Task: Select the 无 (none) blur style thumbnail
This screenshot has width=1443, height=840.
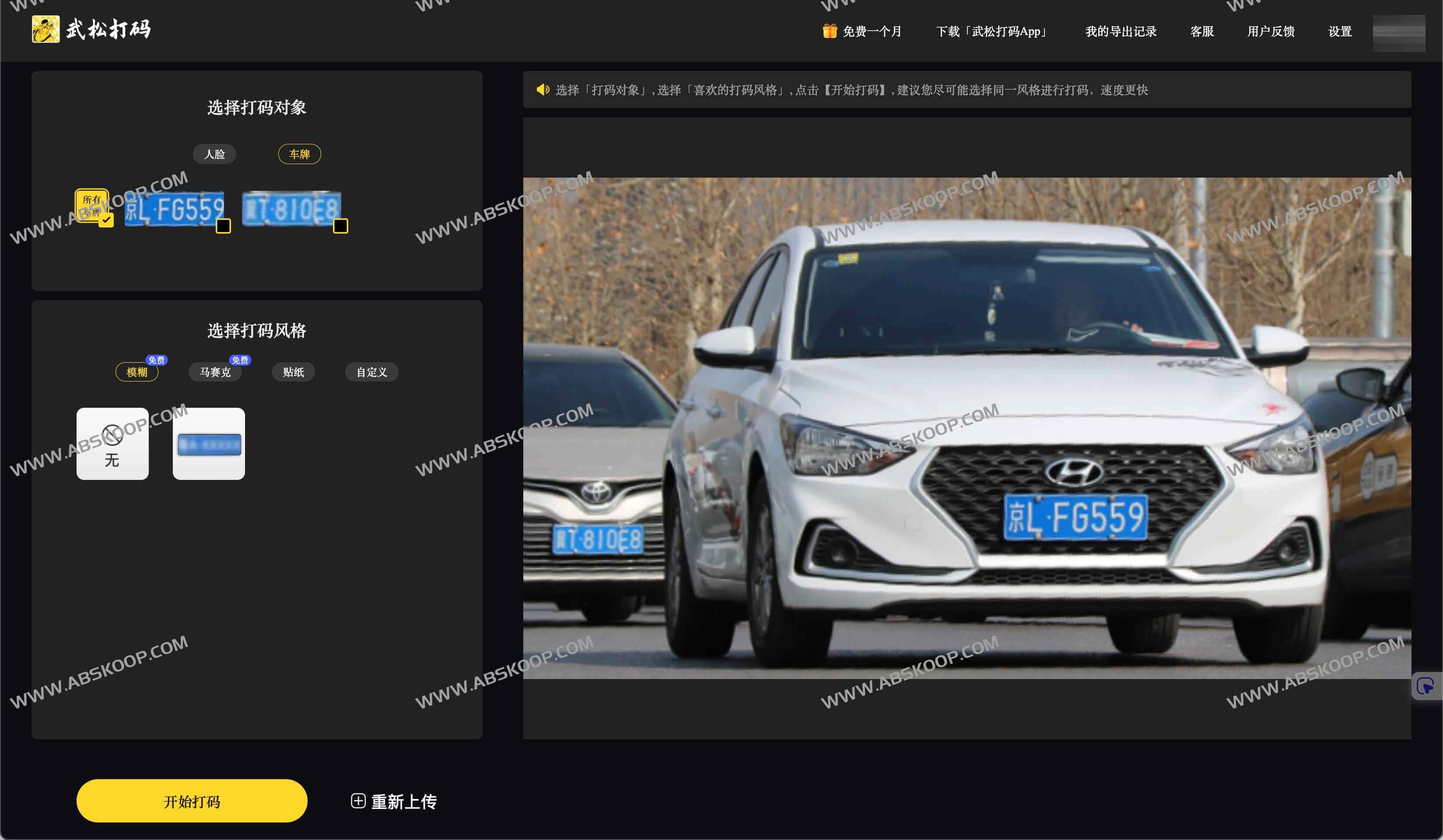Action: pyautogui.click(x=112, y=444)
